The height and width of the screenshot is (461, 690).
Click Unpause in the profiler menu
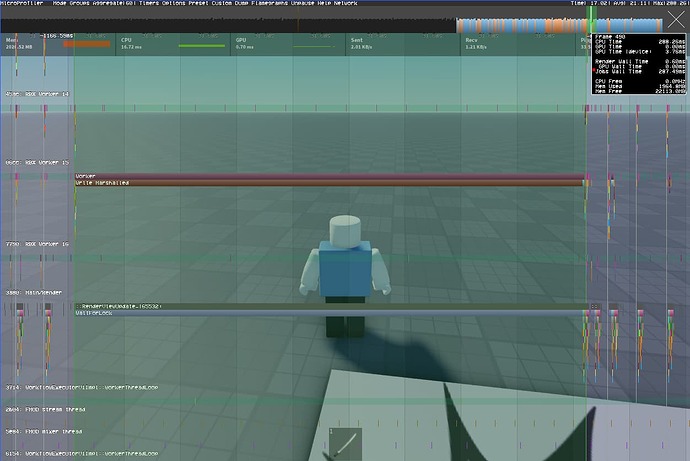pyautogui.click(x=303, y=3)
